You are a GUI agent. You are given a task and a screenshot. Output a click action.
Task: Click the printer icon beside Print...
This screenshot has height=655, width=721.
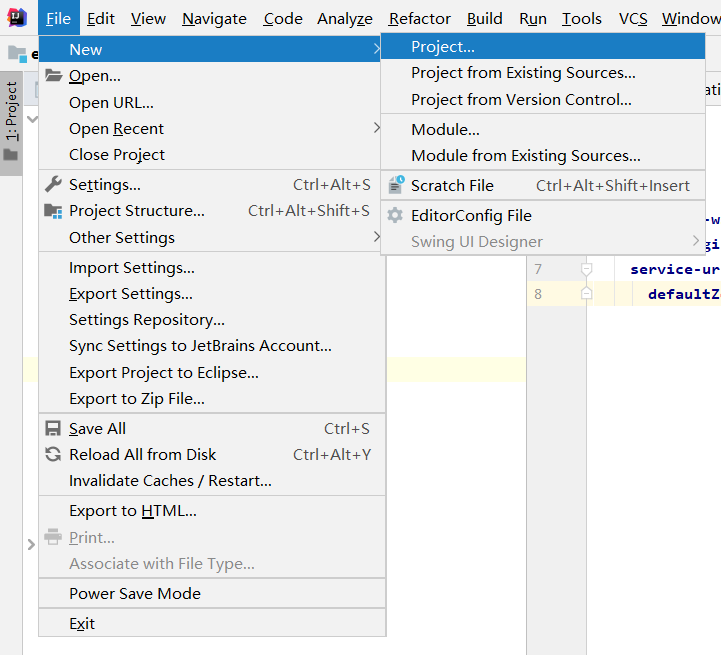point(53,537)
